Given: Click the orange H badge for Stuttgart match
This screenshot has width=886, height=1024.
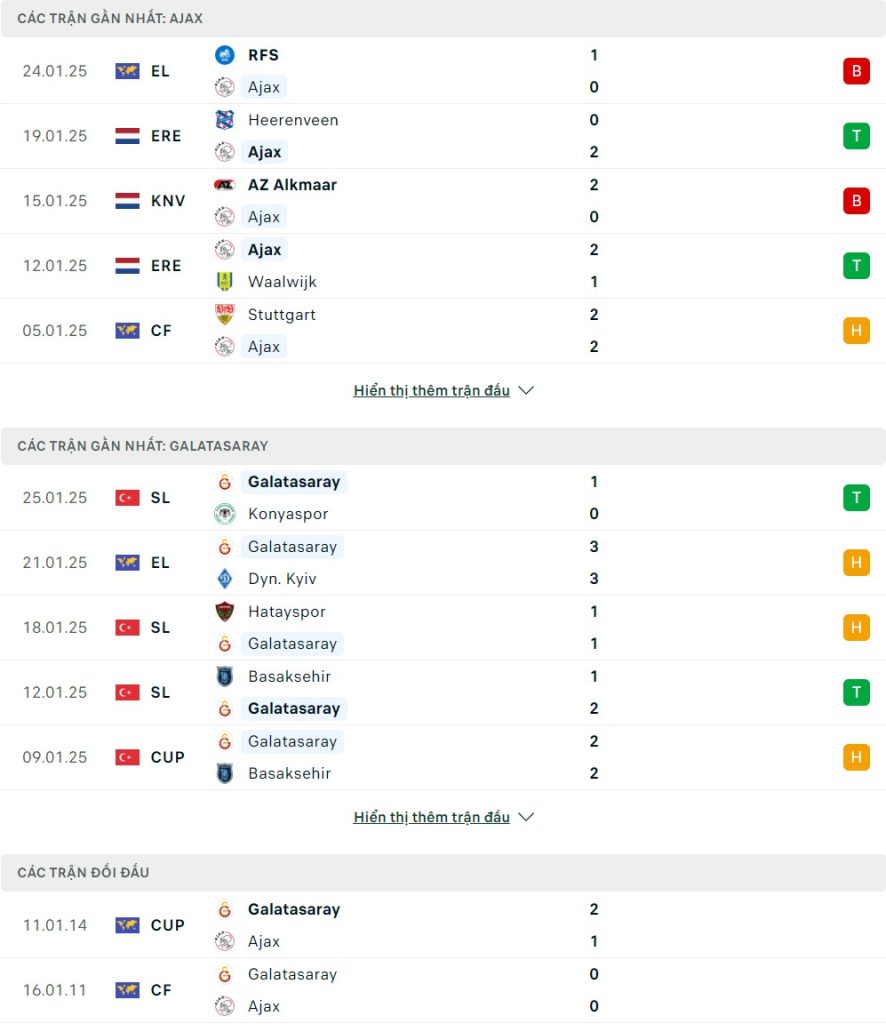Looking at the screenshot, I should [x=856, y=330].
